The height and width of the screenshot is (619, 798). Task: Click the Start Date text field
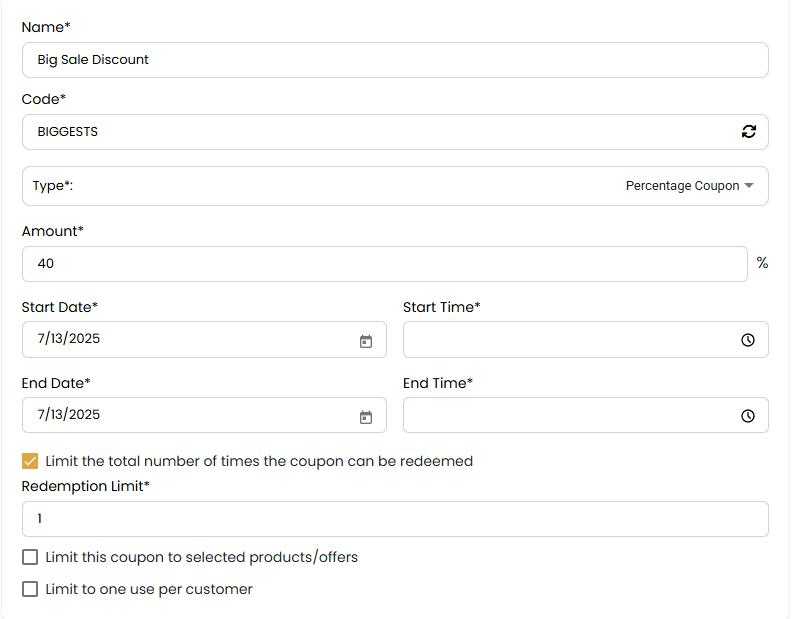tap(190, 339)
